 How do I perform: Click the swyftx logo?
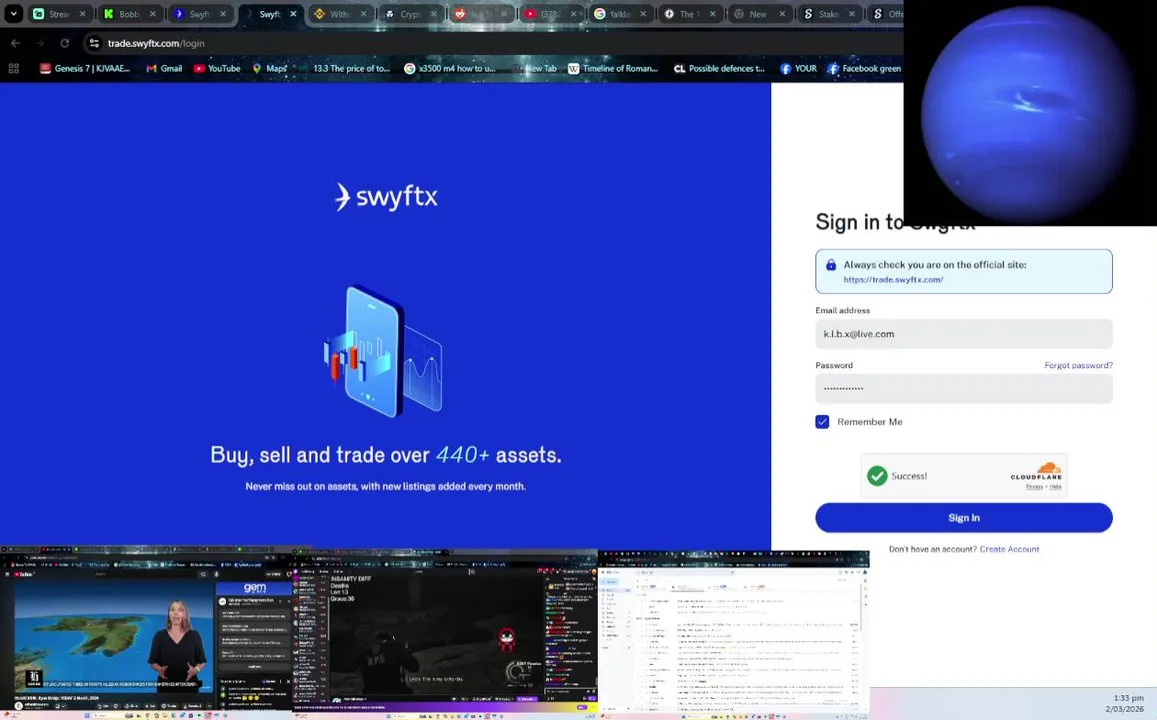[386, 197]
